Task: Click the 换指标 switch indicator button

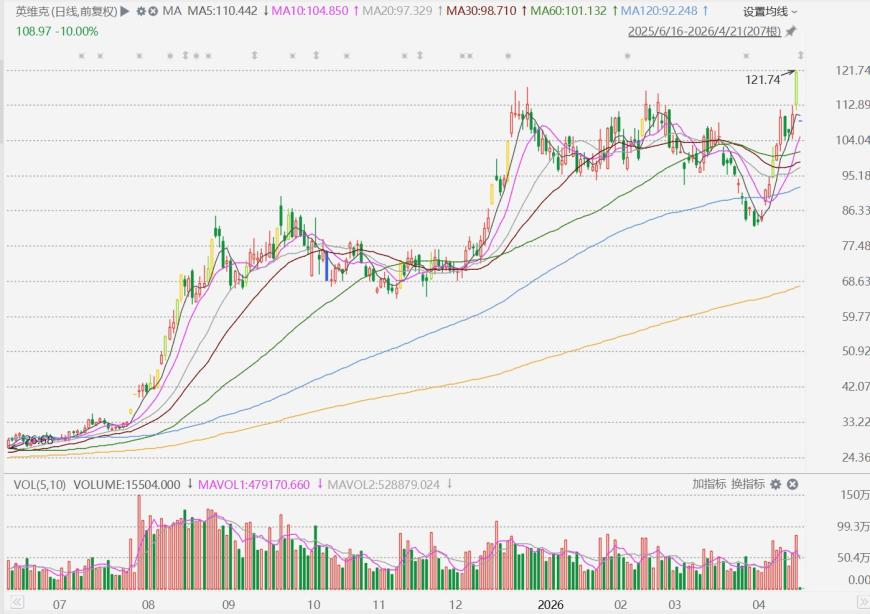Action: (747, 484)
